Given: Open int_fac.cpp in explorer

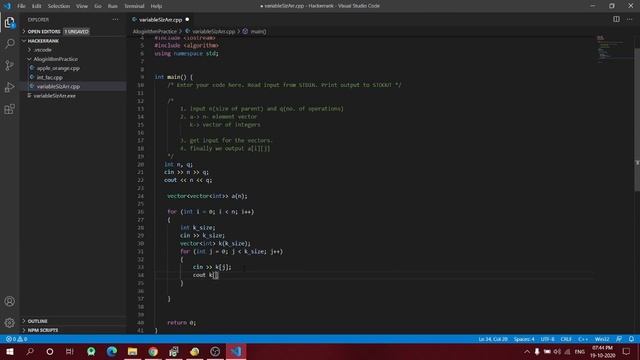Looking at the screenshot, I should point(50,77).
